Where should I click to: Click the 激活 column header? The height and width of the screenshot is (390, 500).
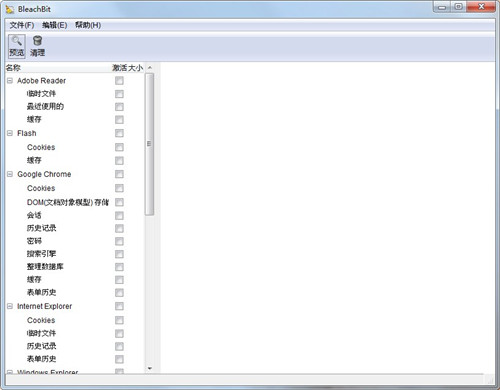coord(120,68)
